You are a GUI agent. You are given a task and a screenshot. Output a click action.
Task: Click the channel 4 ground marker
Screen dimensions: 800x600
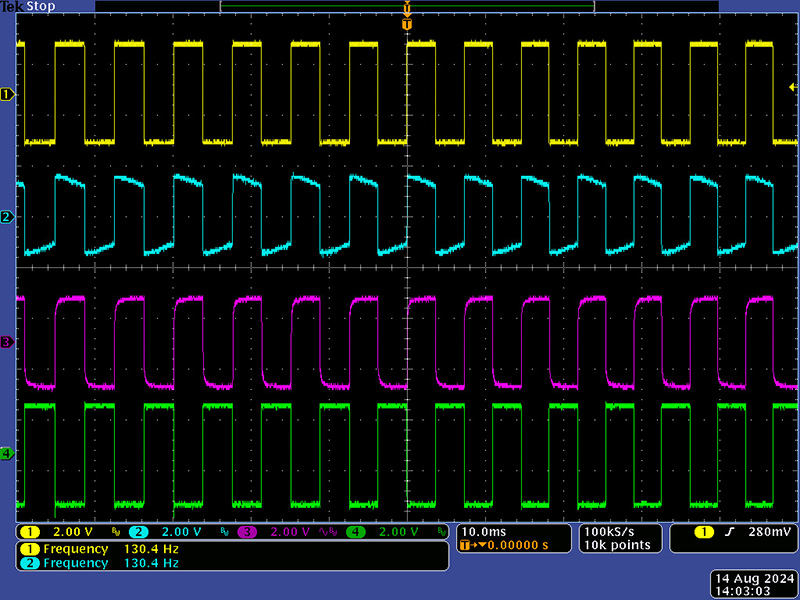coord(7,453)
